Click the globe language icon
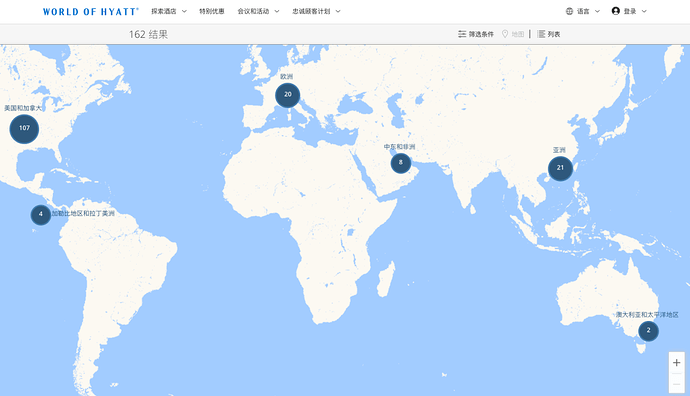The width and height of the screenshot is (690, 396). [569, 11]
